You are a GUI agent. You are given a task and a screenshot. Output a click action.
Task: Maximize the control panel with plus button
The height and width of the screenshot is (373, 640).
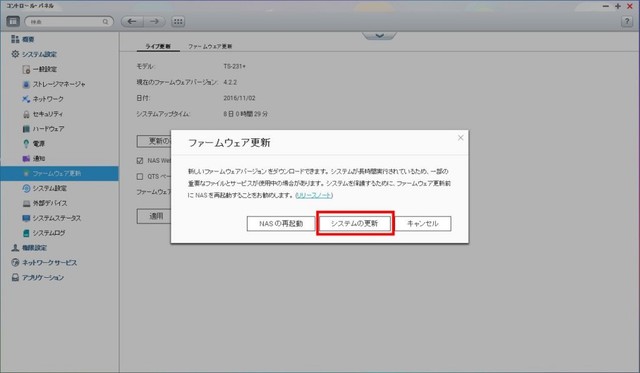pyautogui.click(x=618, y=6)
